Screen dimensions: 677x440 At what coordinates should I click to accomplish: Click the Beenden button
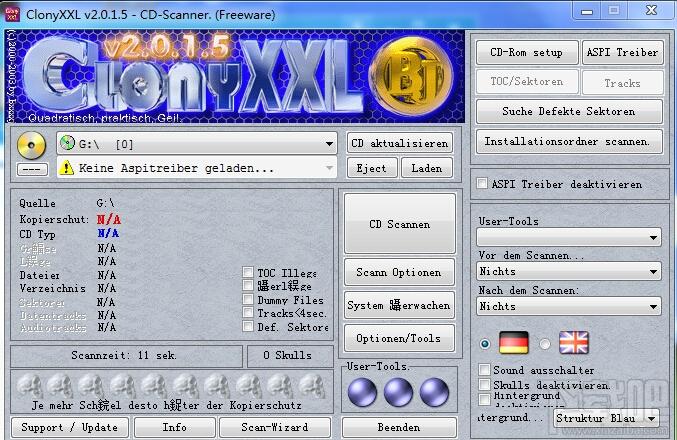point(399,427)
